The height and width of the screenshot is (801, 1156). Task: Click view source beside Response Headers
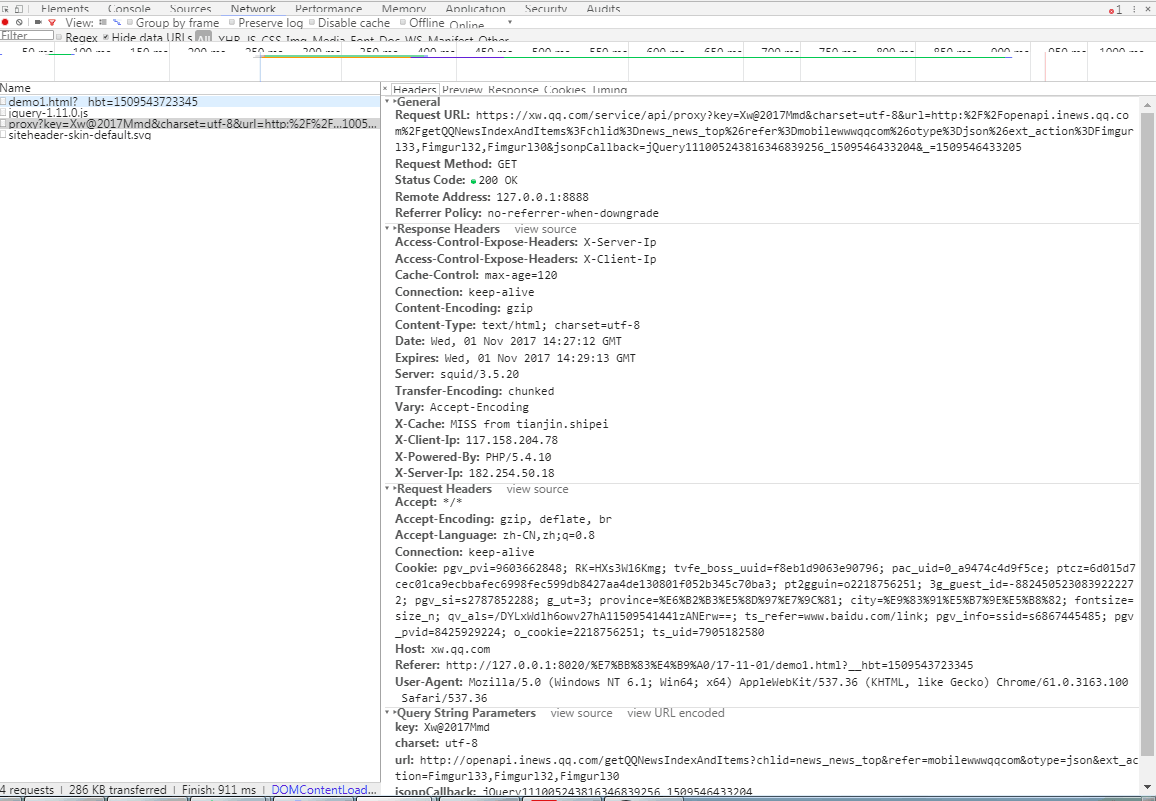tap(546, 229)
